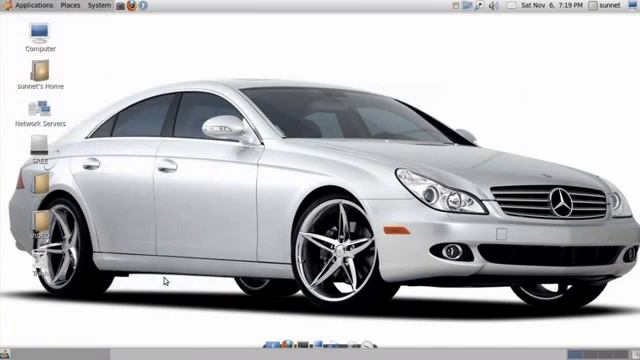Launch Firefox from the top panel
This screenshot has height=360, width=640.
(x=131, y=5)
